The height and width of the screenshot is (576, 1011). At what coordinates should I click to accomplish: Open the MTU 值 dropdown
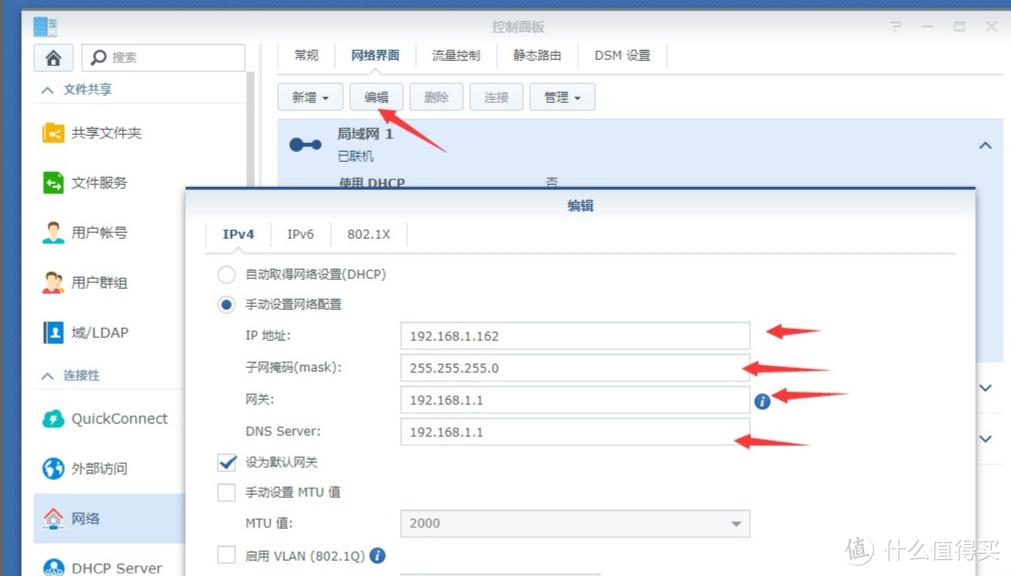coord(735,523)
